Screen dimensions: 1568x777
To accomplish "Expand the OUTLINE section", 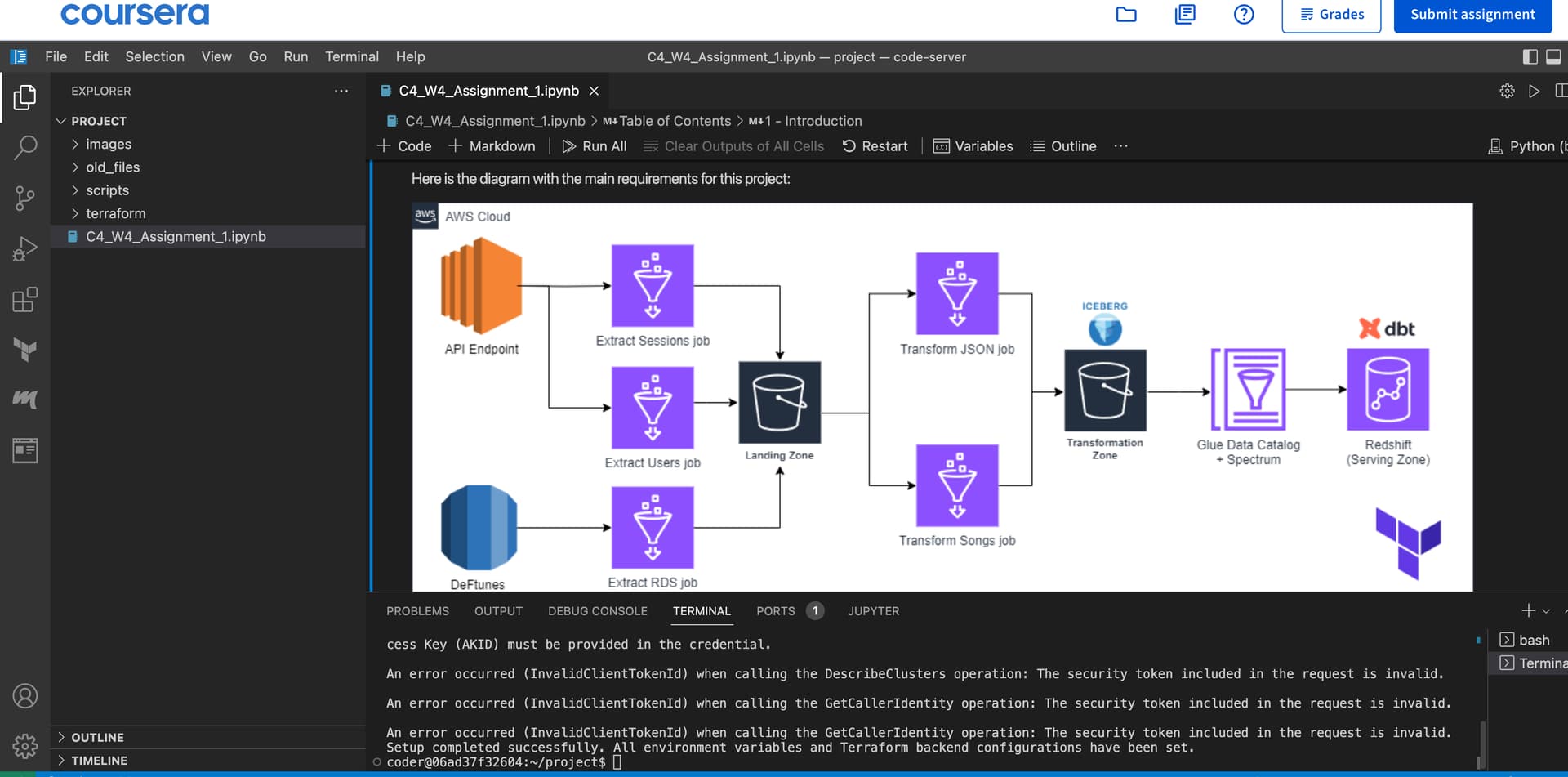I will [208, 737].
